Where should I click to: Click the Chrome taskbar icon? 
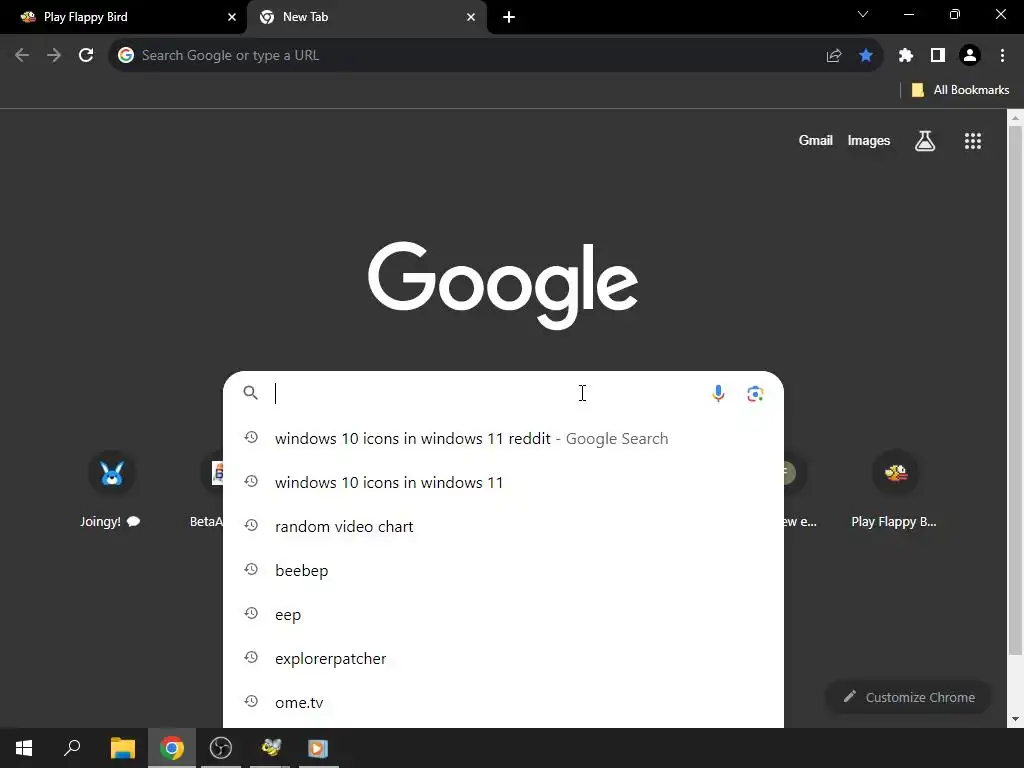click(x=172, y=748)
